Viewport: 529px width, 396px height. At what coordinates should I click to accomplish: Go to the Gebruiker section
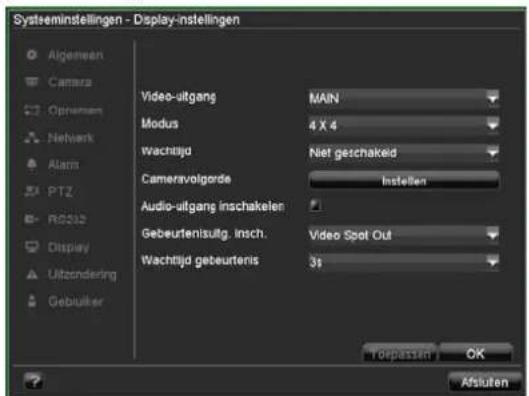pyautogui.click(x=76, y=301)
